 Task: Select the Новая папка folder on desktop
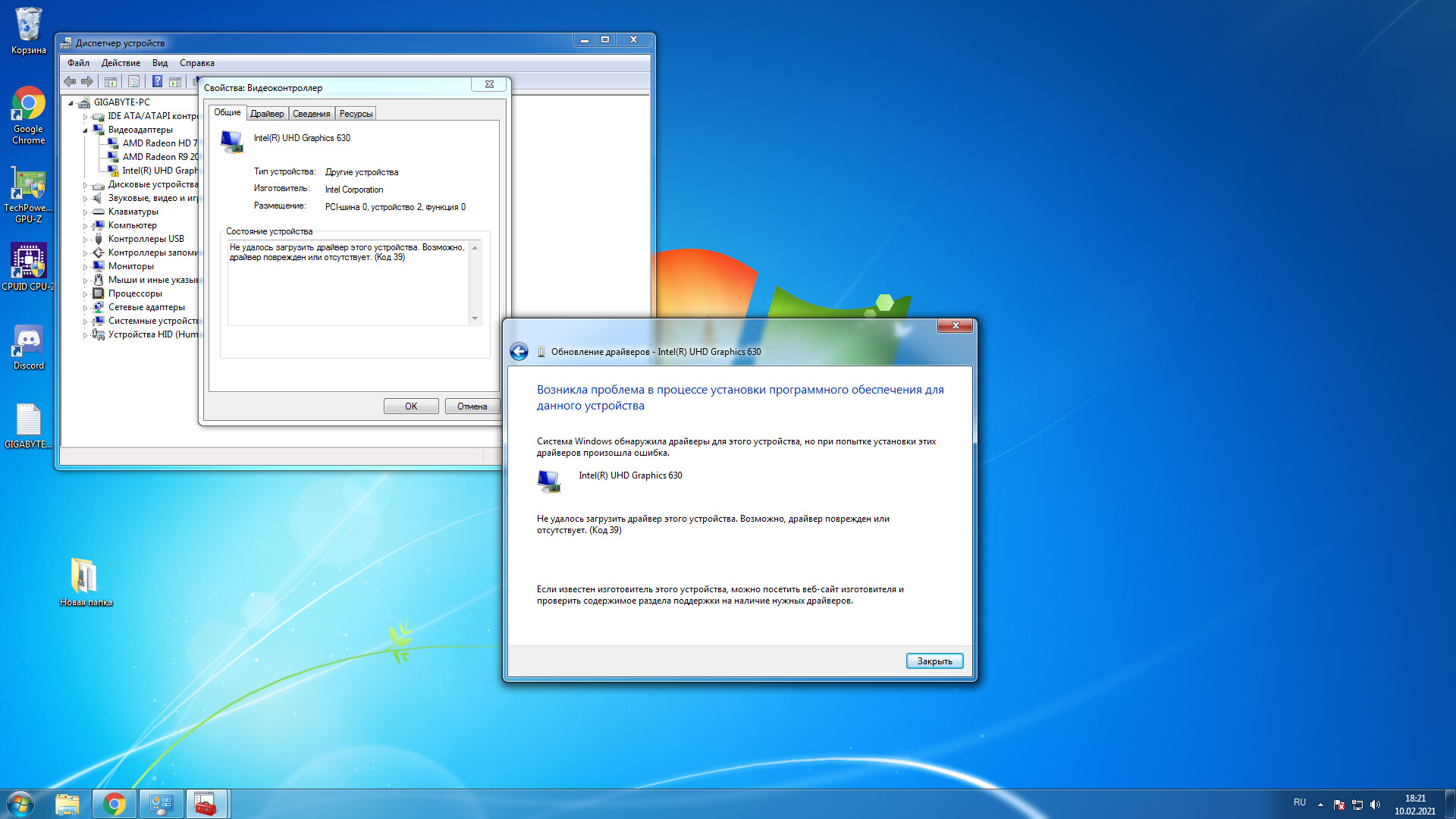[x=85, y=582]
